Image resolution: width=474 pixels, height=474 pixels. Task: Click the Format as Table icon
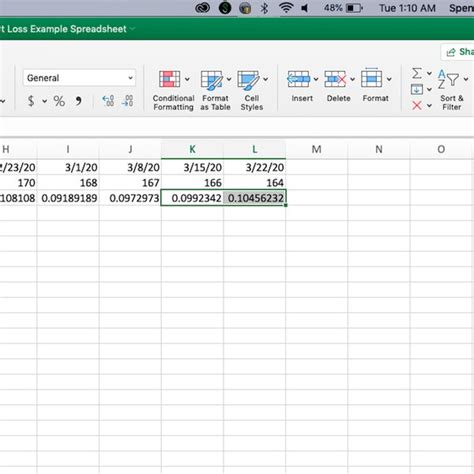coord(212,80)
